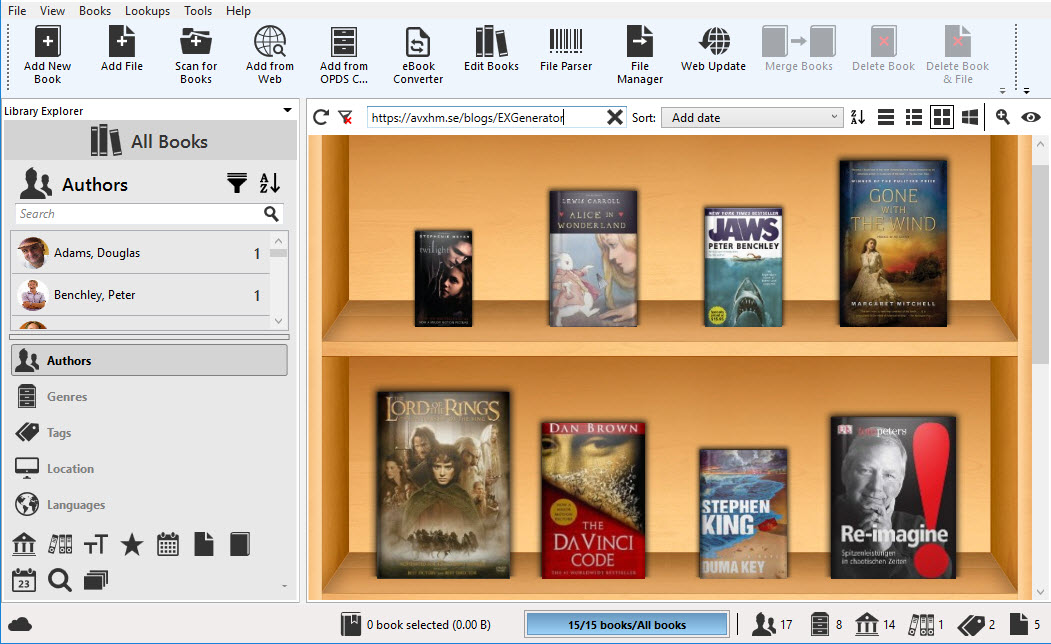Expand the Library Explorer dropdown arrow

point(288,110)
